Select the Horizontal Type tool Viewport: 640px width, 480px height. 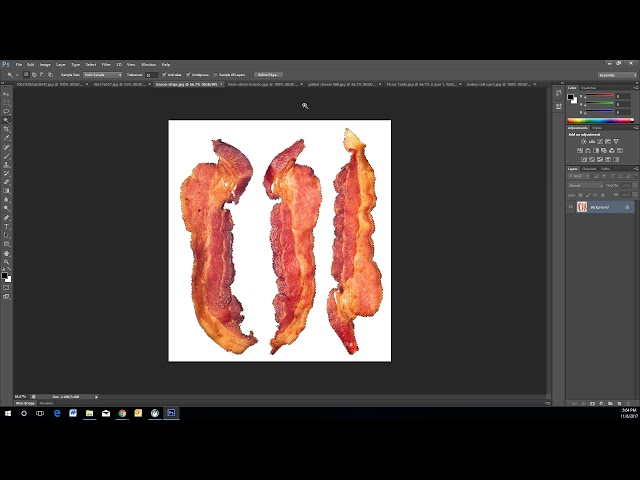pos(6,227)
